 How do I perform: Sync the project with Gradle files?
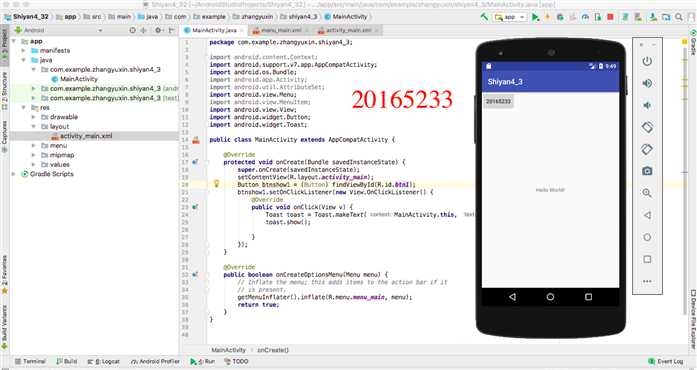(625, 17)
